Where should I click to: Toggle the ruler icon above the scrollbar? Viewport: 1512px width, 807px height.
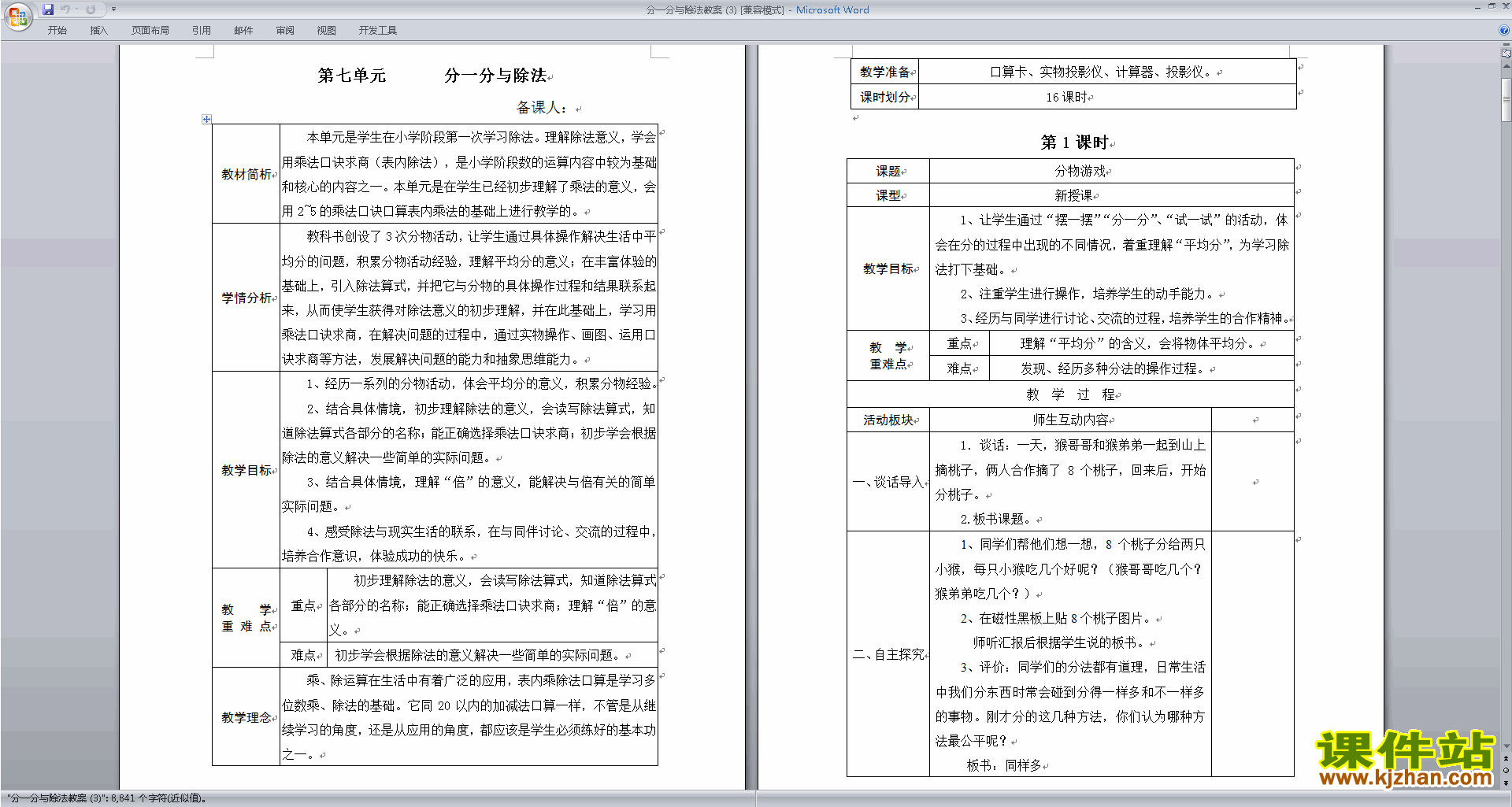click(1506, 54)
